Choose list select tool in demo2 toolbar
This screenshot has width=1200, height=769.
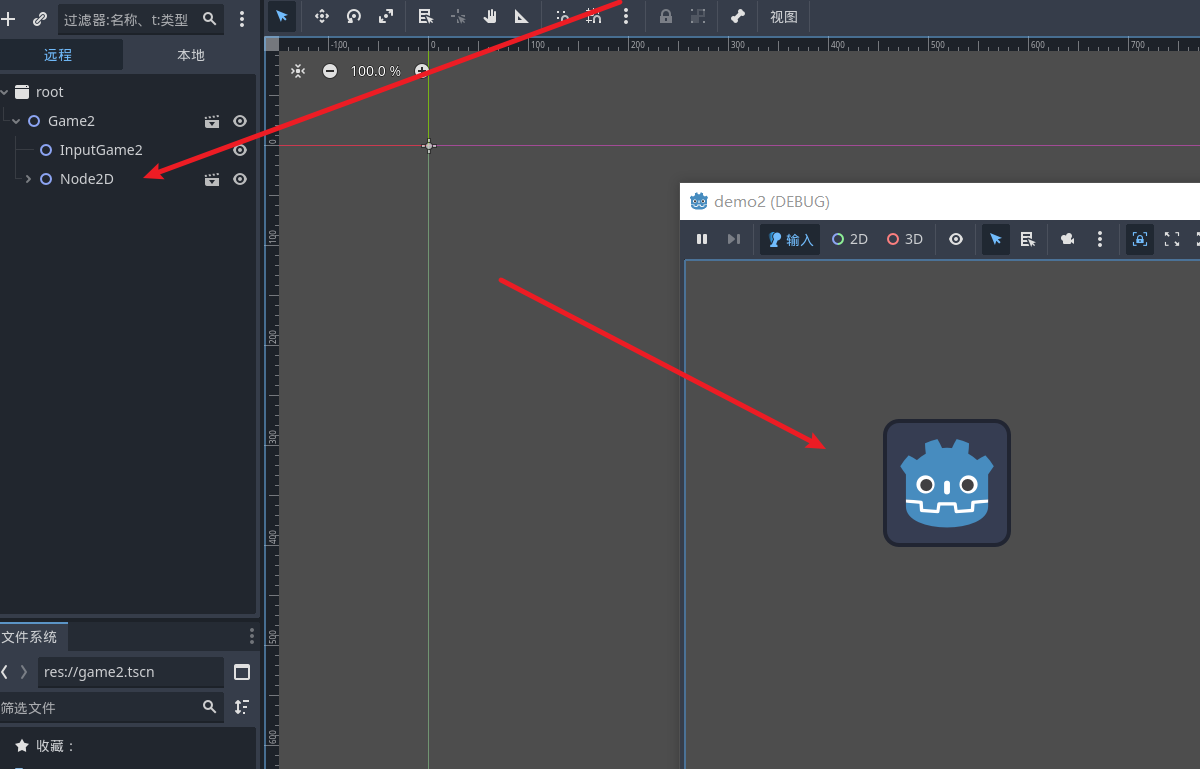click(x=1027, y=239)
